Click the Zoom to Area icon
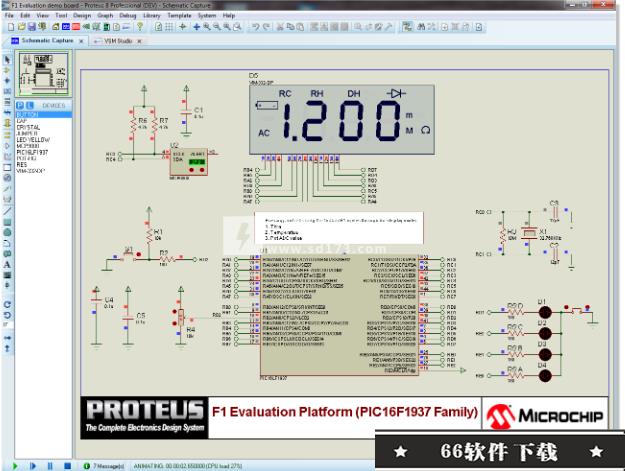Screen dimensions: 625x471 click(x=237, y=27)
